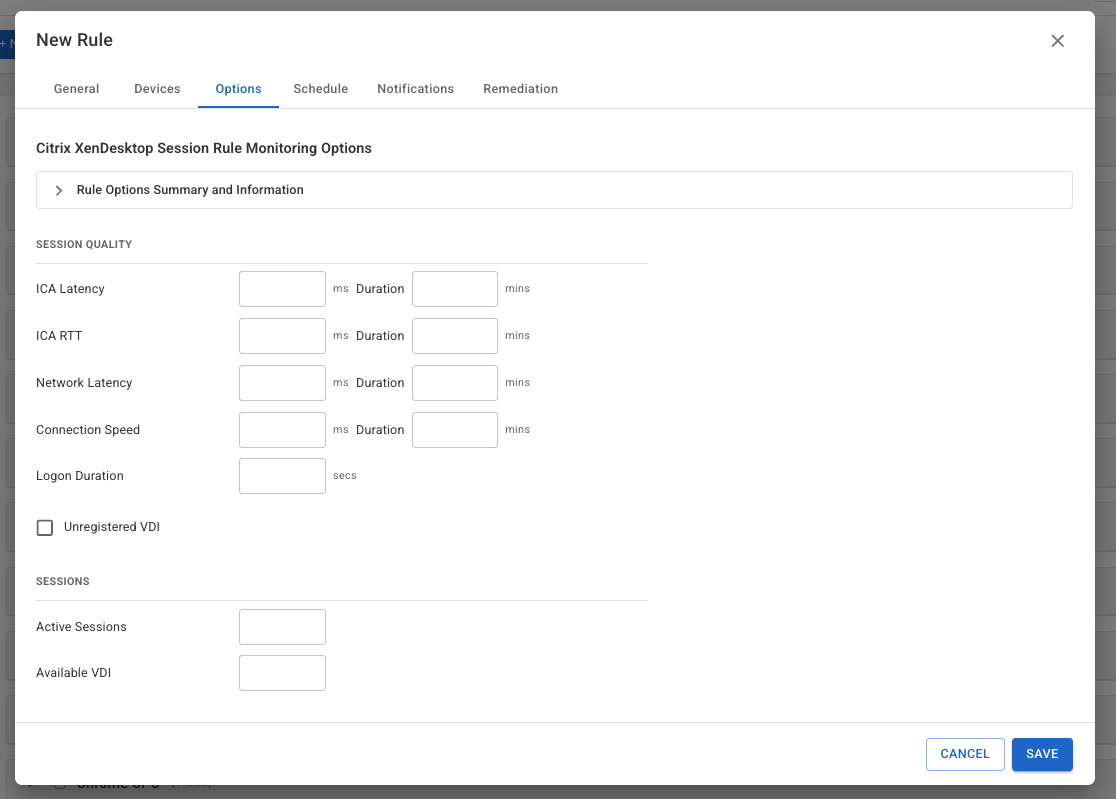Select the Network Latency ms field
The width and height of the screenshot is (1116, 799).
coord(283,383)
